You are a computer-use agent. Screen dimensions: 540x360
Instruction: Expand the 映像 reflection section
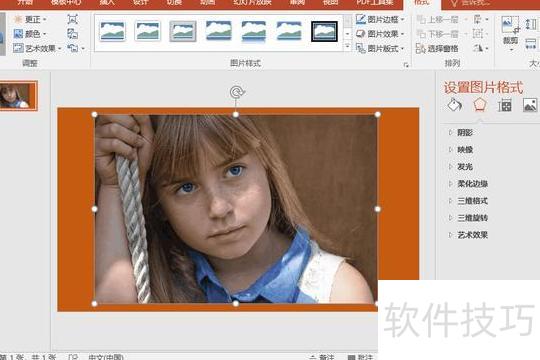point(460,150)
